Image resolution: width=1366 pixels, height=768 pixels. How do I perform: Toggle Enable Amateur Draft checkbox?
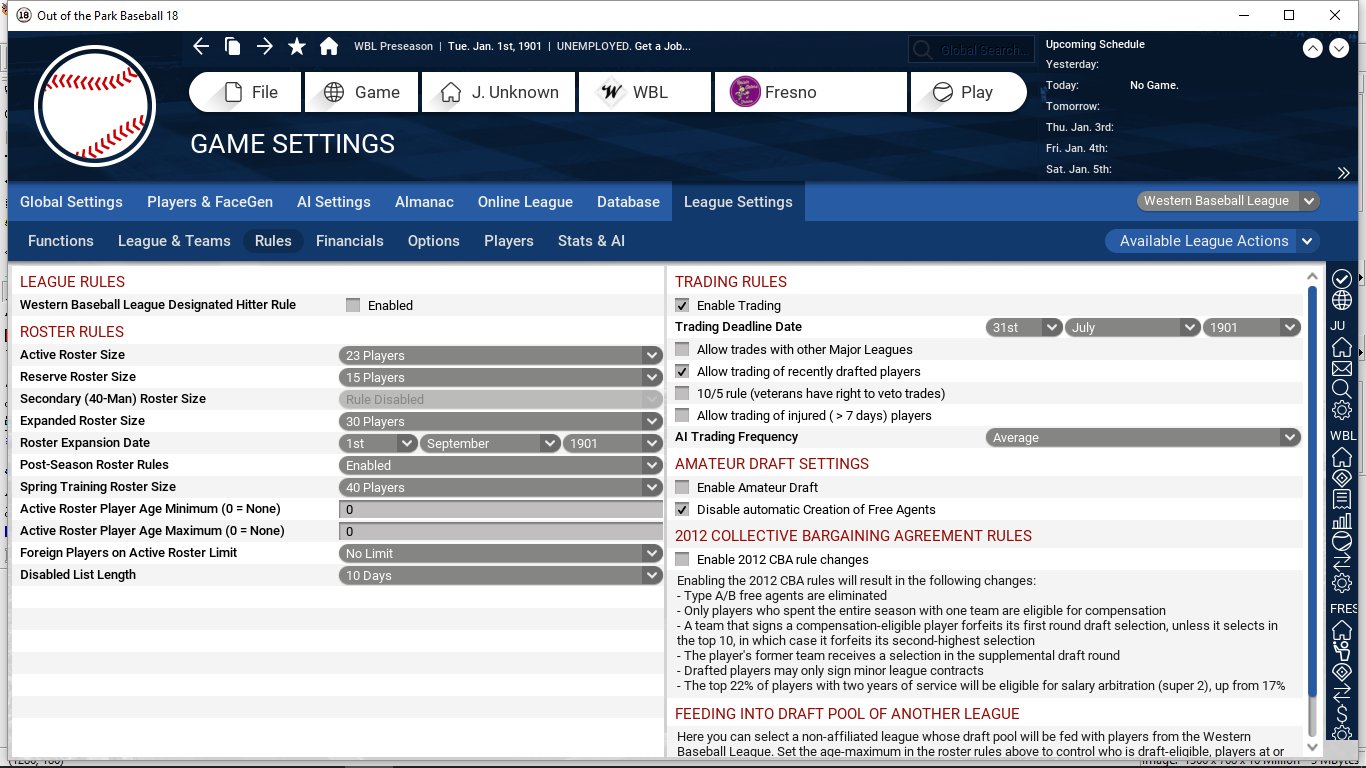point(682,488)
